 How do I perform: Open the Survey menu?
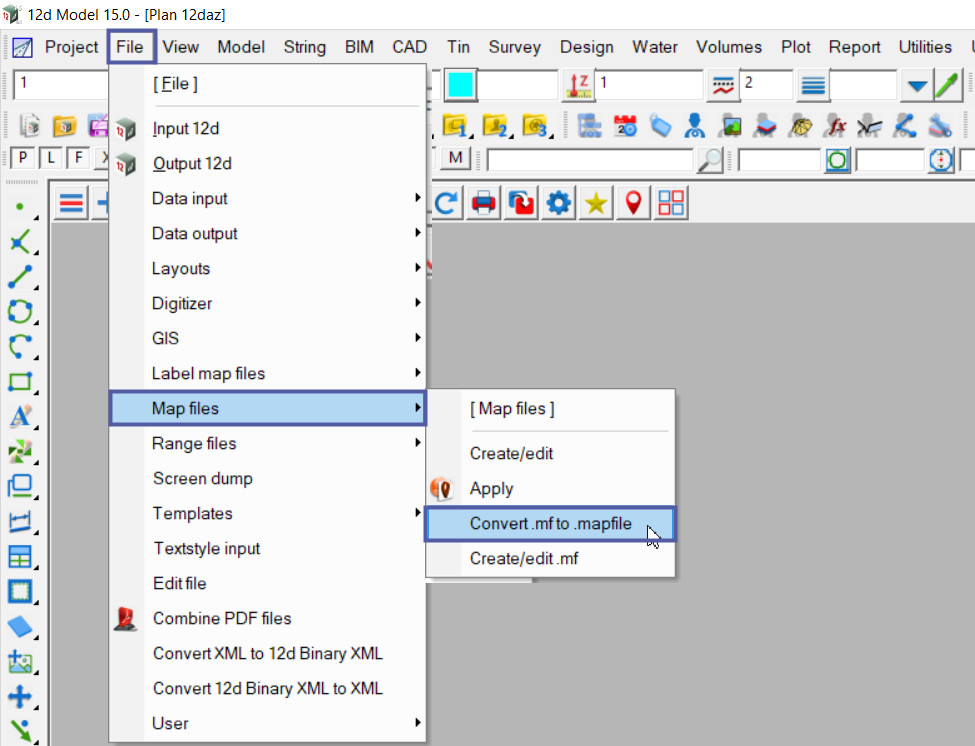pyautogui.click(x=514, y=47)
